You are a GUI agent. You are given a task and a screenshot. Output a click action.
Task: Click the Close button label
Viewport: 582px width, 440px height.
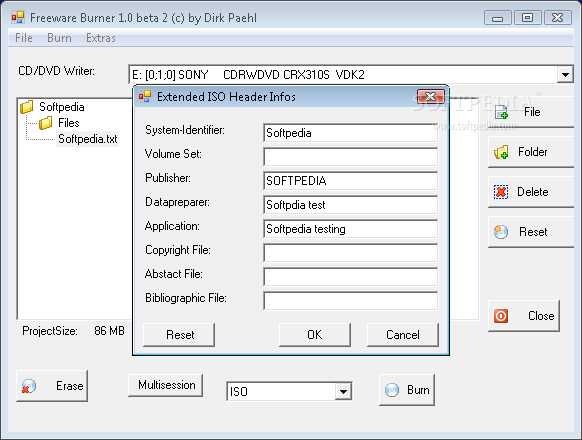click(541, 316)
